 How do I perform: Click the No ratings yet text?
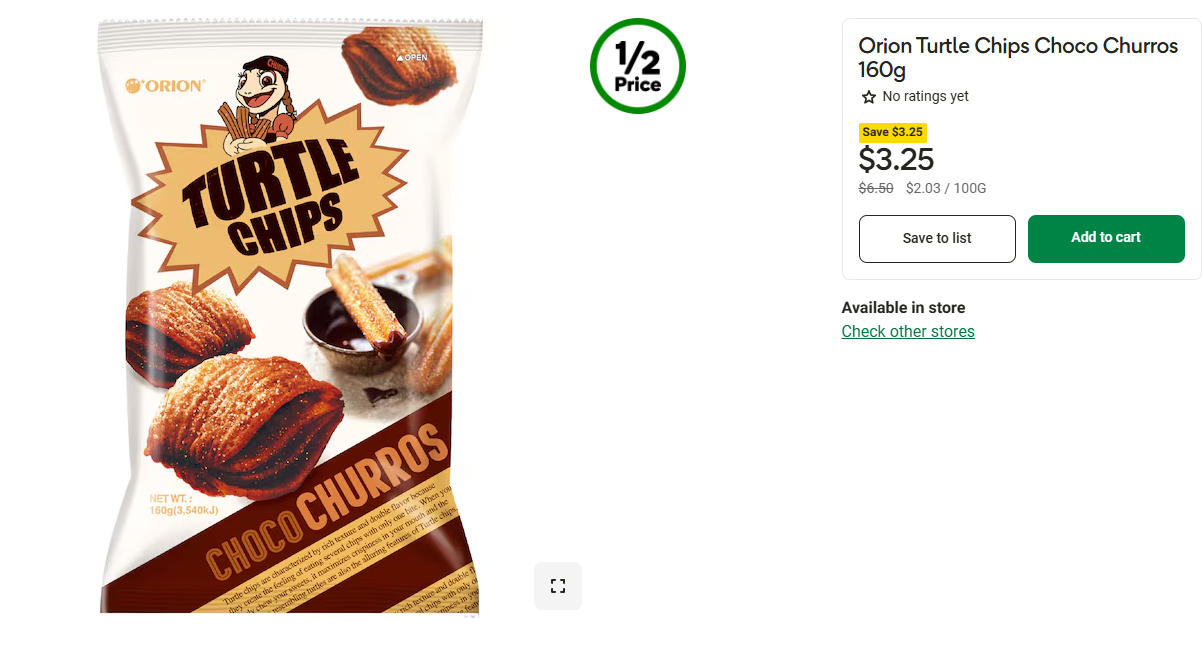(x=925, y=97)
